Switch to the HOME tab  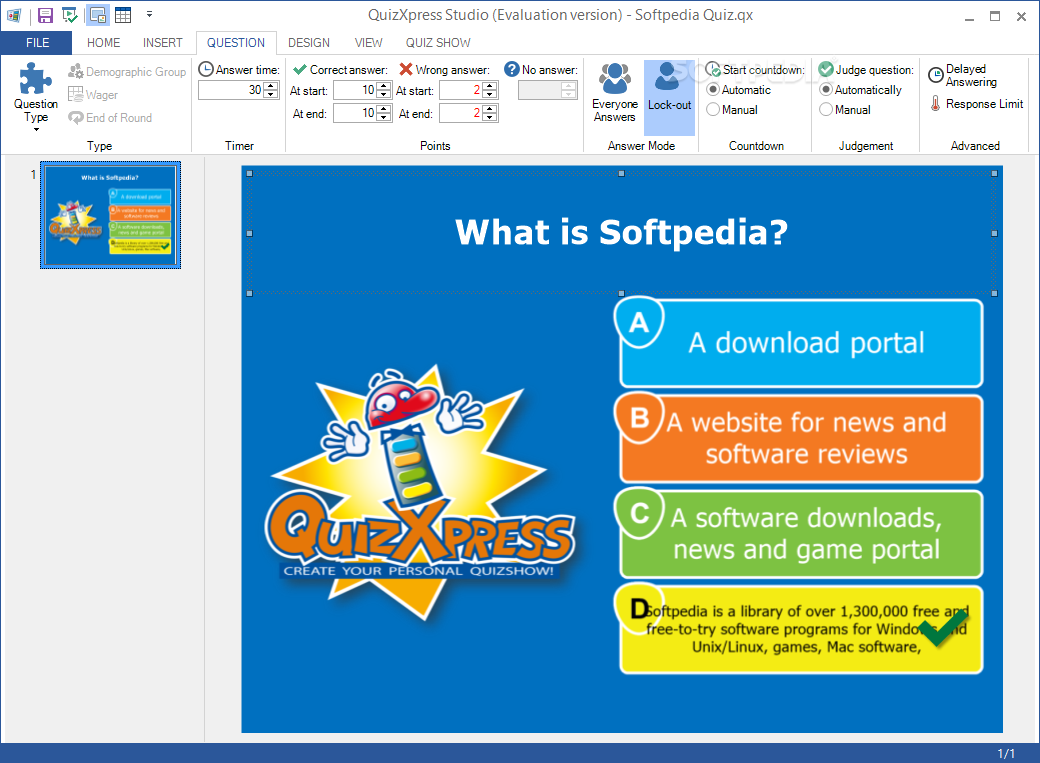103,42
